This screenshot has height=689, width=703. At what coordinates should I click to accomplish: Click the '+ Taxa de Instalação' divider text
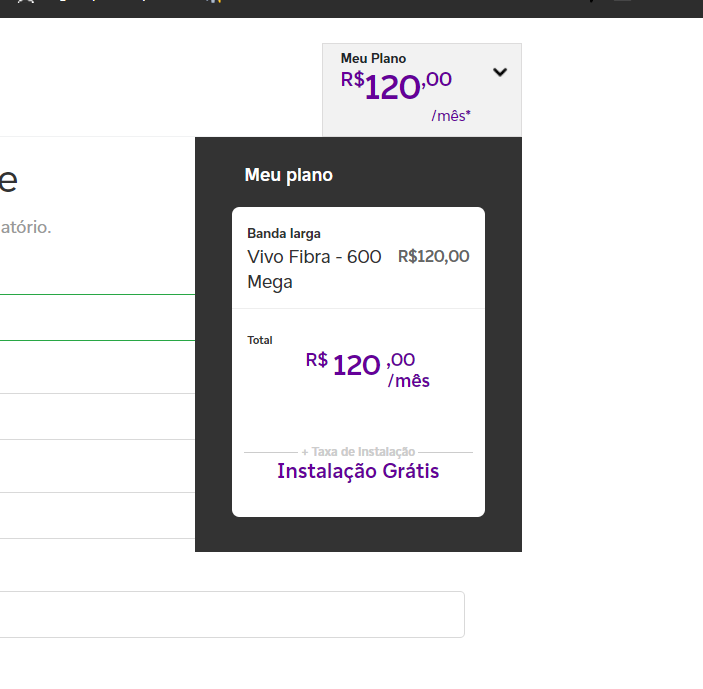pyautogui.click(x=358, y=451)
